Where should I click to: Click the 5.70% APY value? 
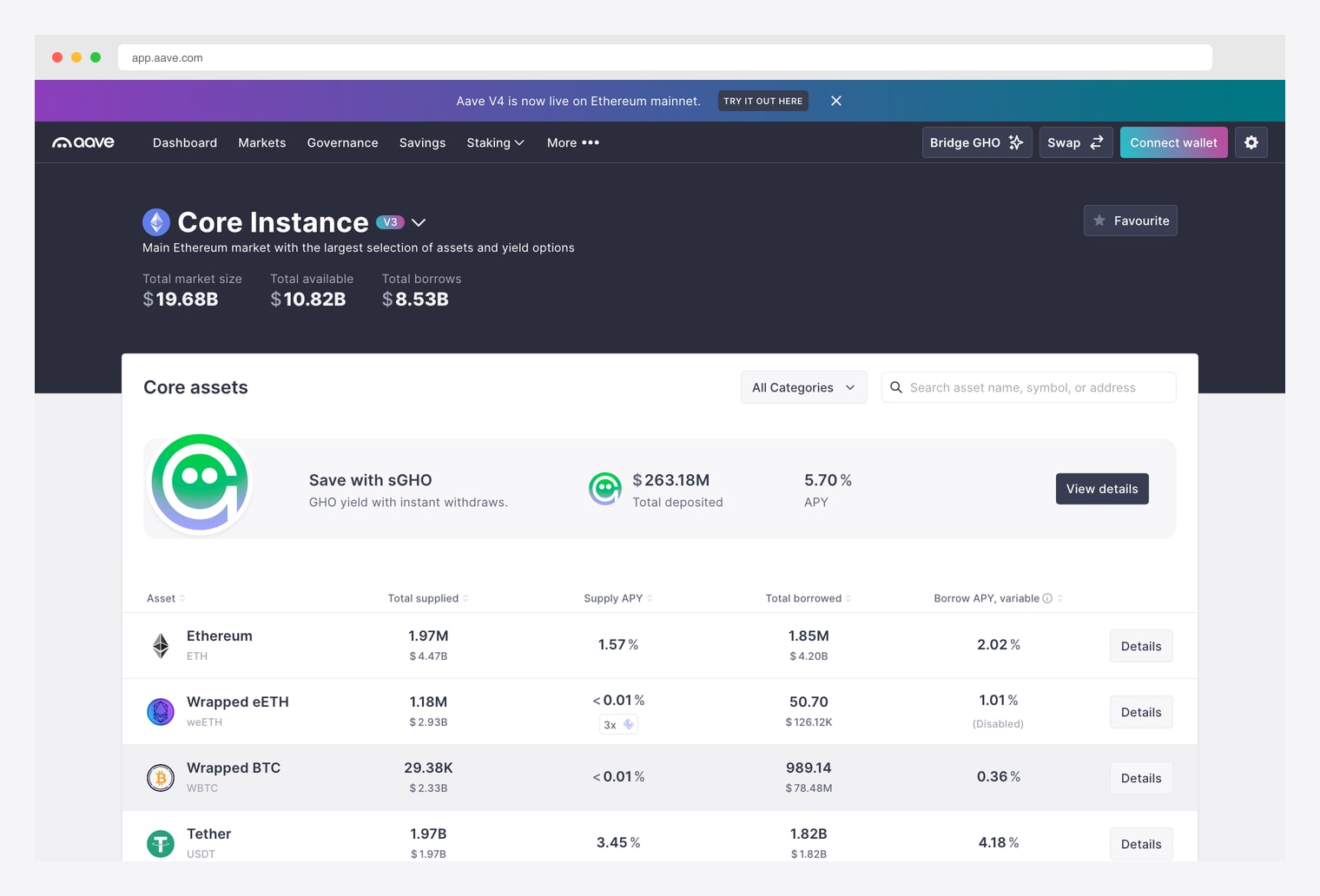(828, 480)
